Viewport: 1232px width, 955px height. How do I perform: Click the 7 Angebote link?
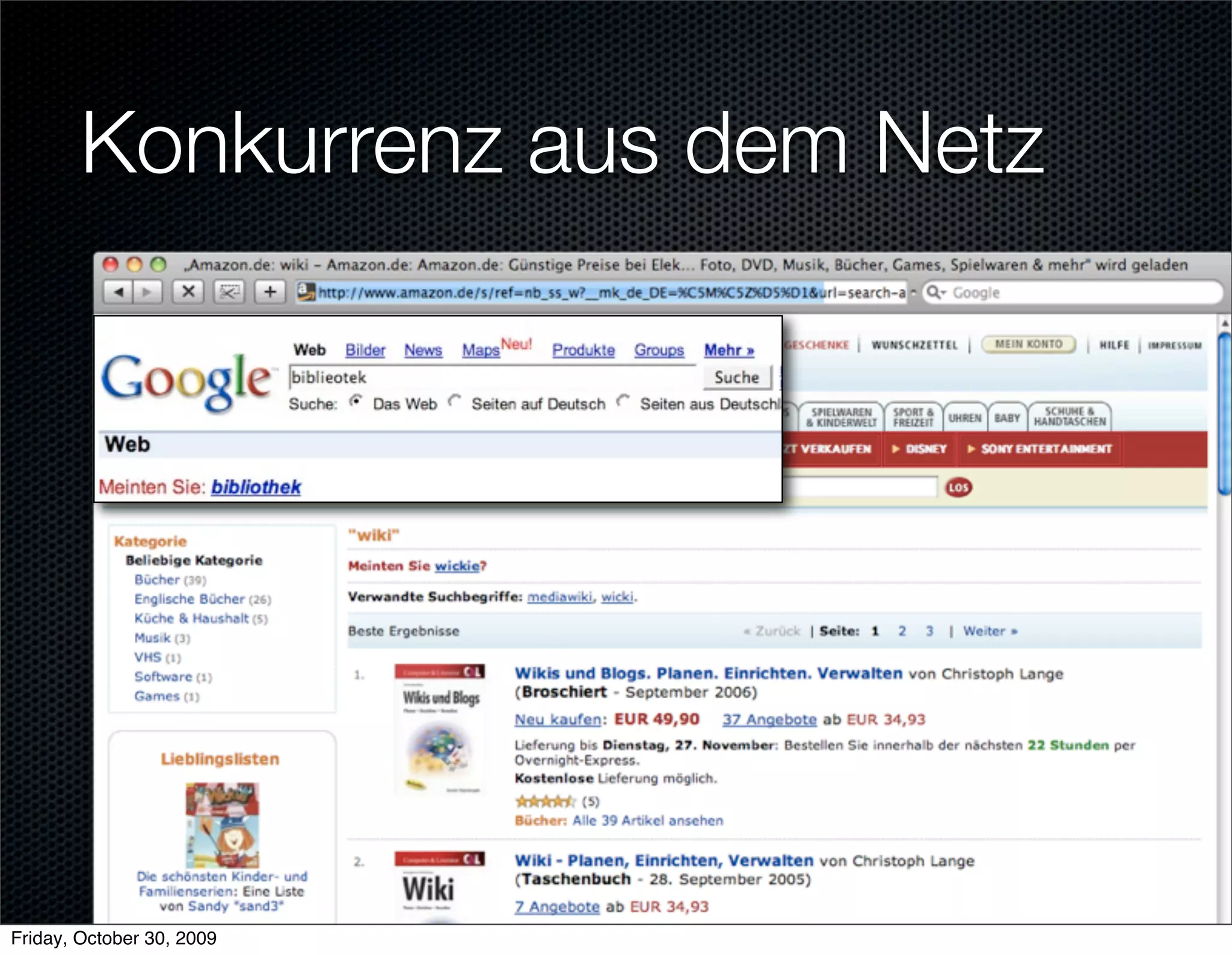pyautogui.click(x=557, y=906)
